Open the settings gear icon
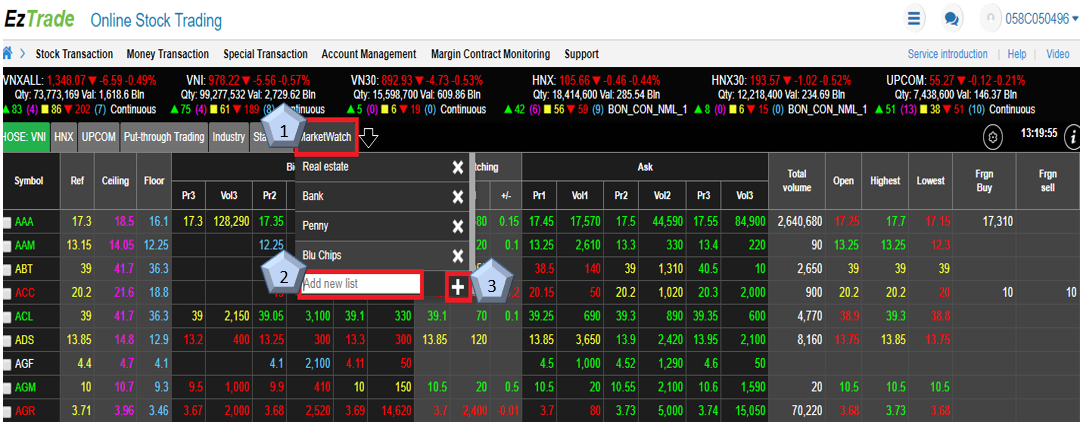The height and width of the screenshot is (422, 1081). coord(993,137)
